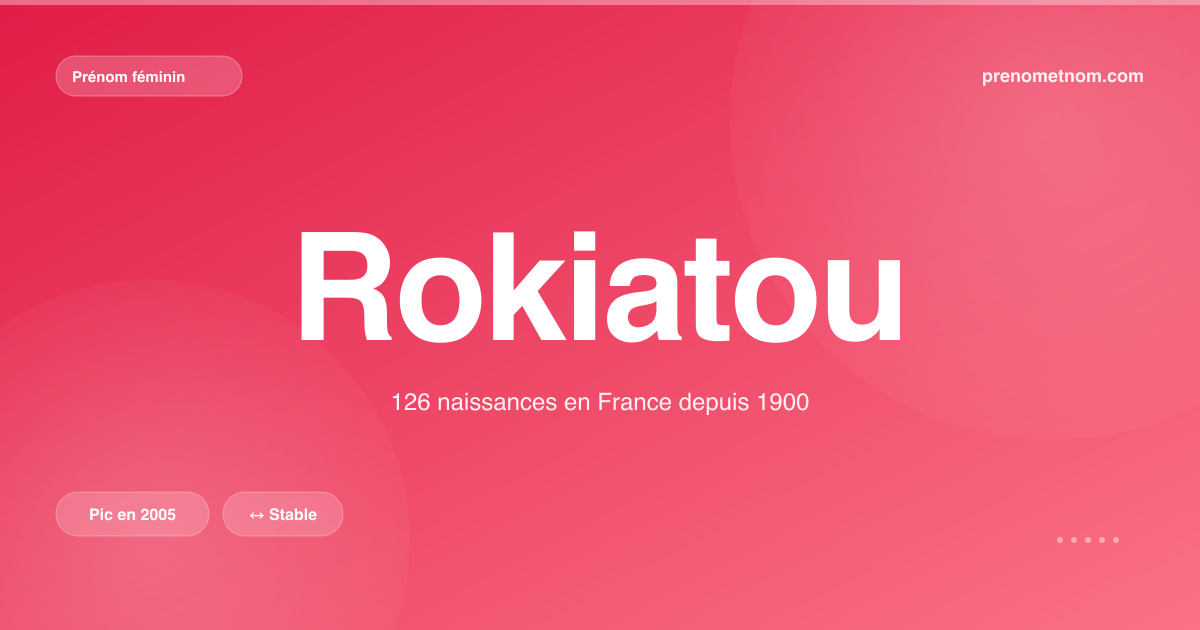Click the 'Stable' trend badge

[283, 514]
